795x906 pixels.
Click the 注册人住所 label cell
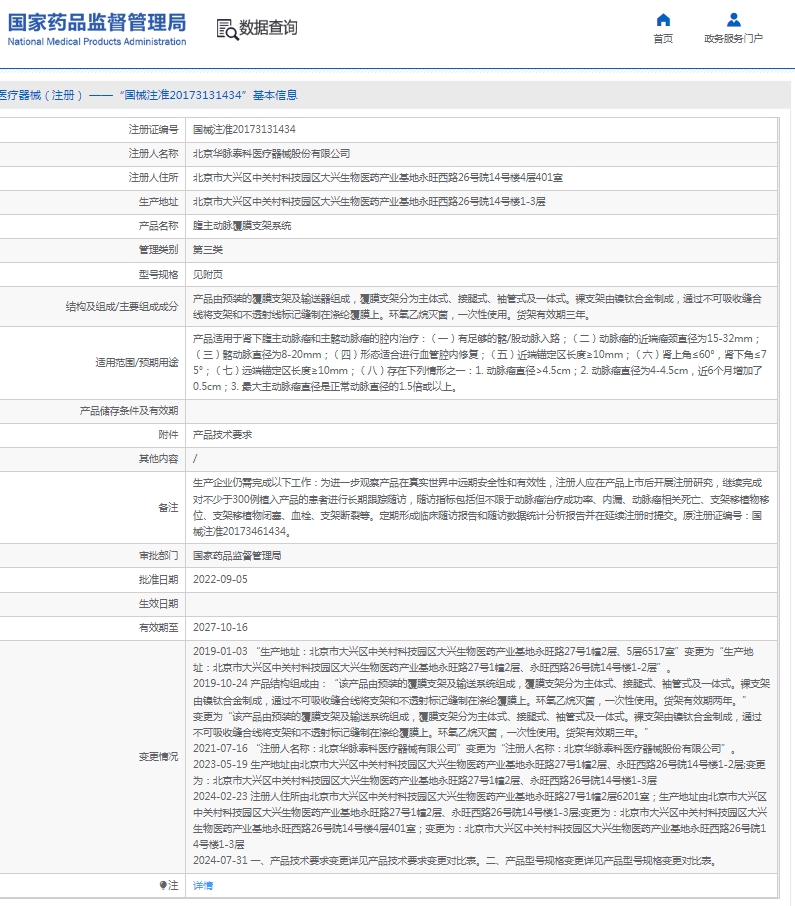[92, 177]
